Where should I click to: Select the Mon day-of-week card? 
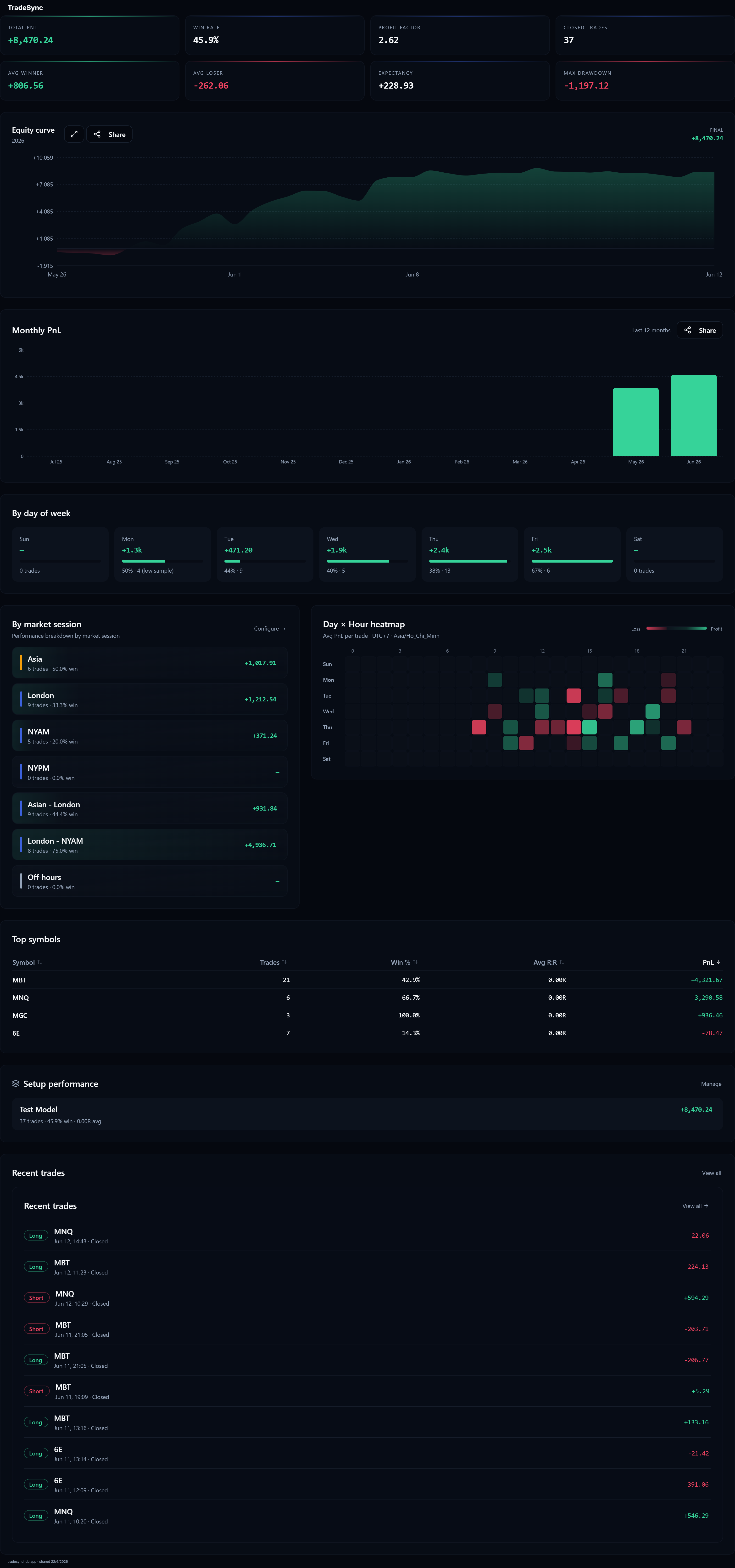point(162,554)
